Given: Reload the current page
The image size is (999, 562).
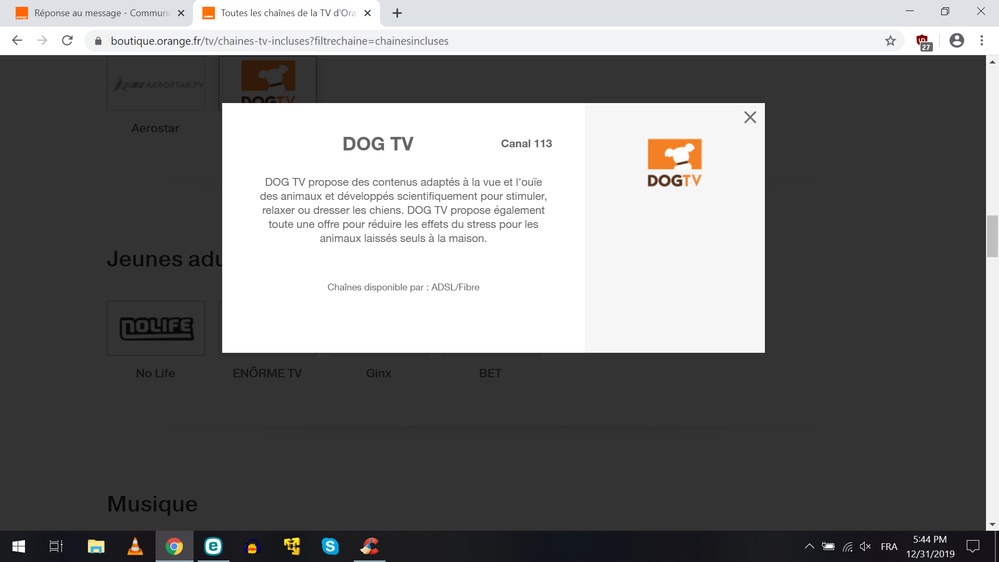Looking at the screenshot, I should tap(67, 41).
